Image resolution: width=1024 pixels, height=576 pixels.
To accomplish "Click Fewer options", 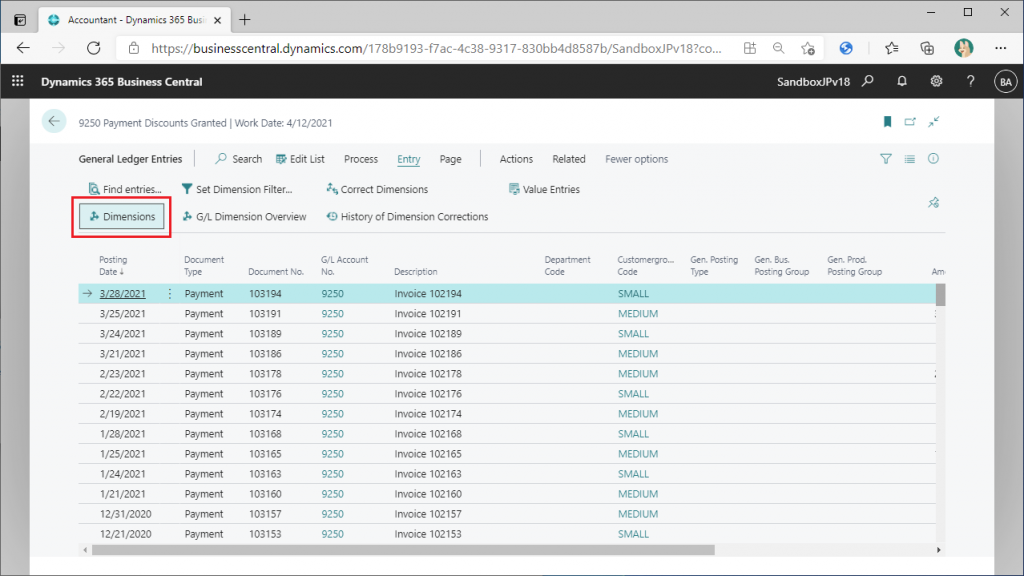I will click(636, 159).
